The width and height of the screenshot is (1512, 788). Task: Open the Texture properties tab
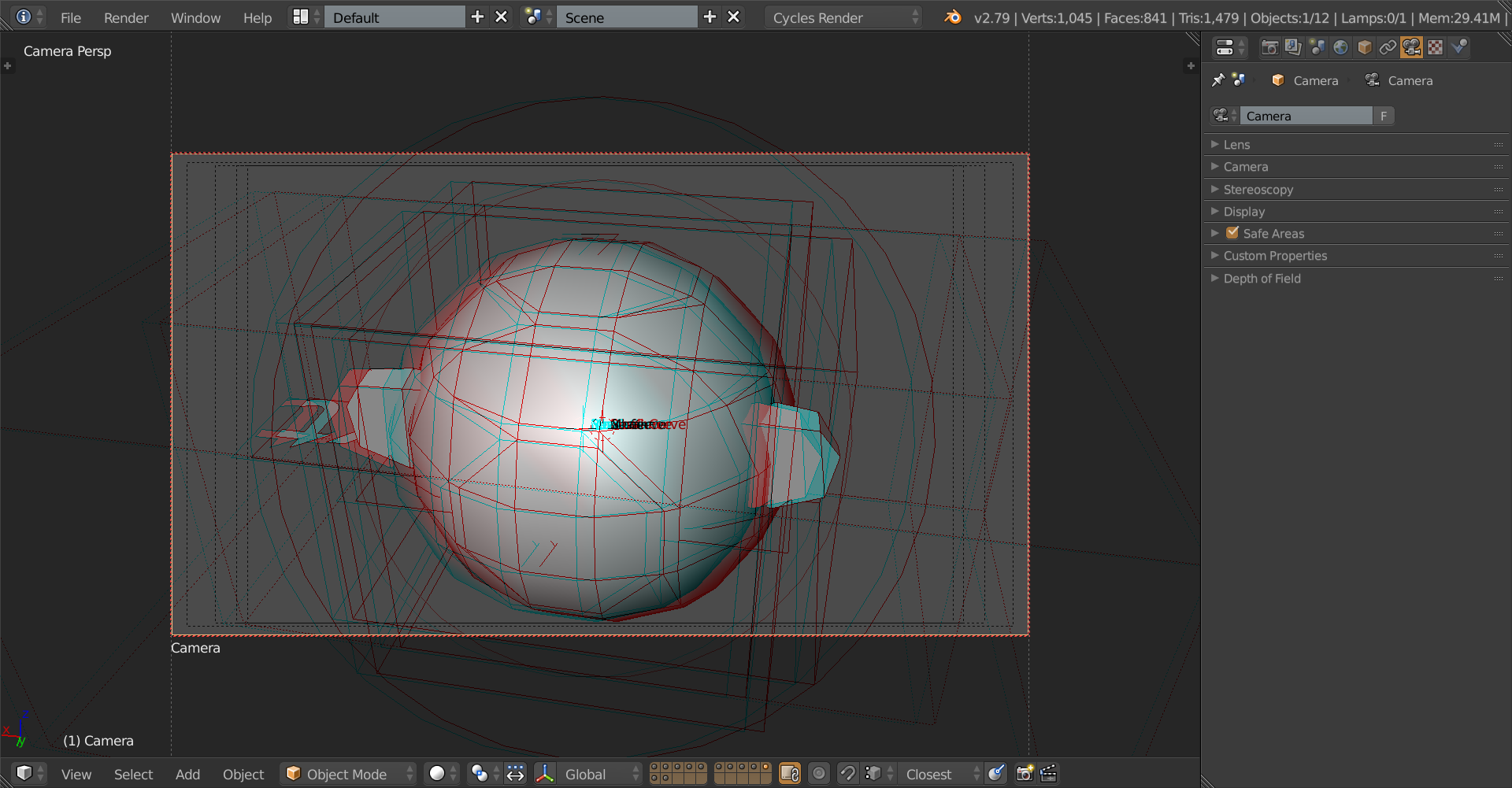coord(1436,47)
